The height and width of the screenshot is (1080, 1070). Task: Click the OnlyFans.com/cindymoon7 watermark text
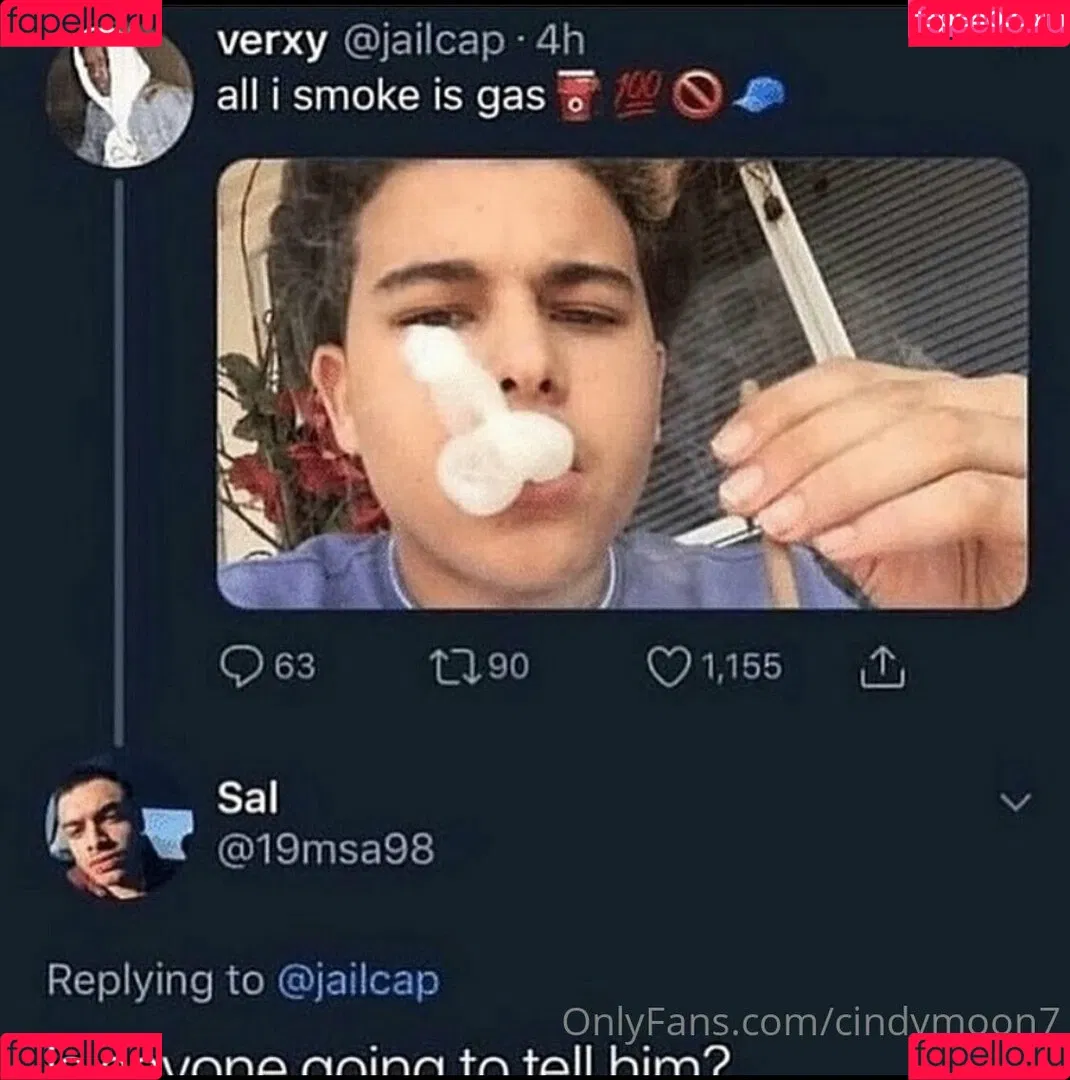coord(810,1021)
